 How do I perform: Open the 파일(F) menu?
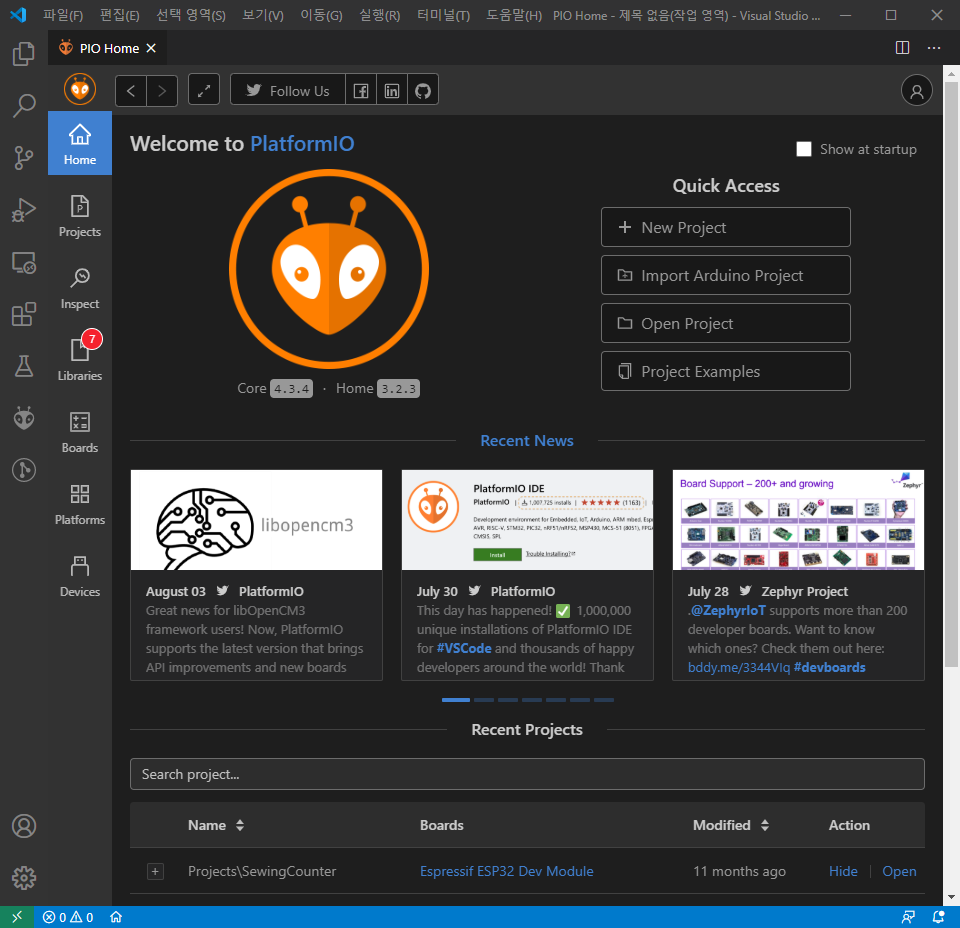(x=63, y=15)
